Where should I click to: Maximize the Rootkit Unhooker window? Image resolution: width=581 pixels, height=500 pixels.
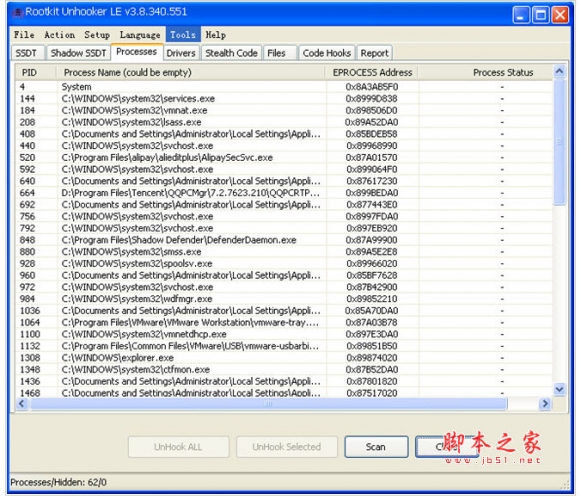[x=541, y=15]
